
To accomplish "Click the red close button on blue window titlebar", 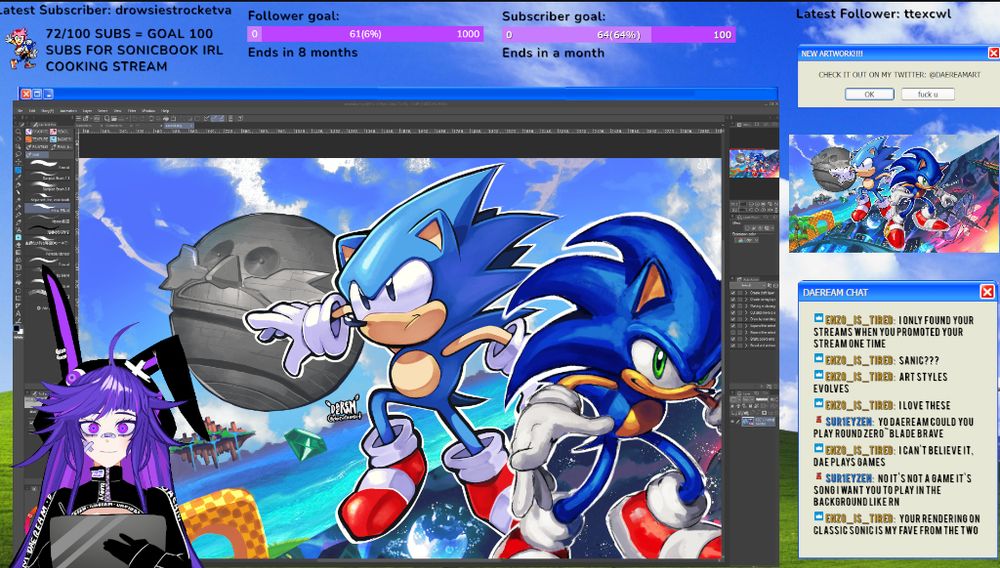I will pos(26,94).
